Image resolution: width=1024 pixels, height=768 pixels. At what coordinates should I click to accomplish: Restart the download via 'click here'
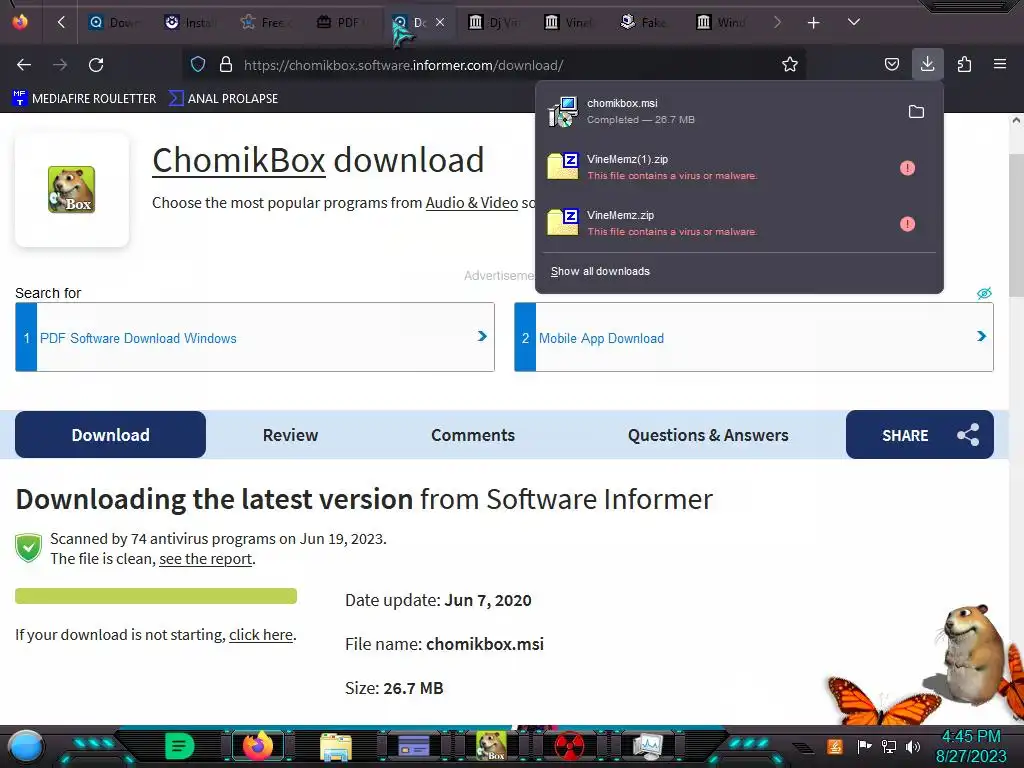[261, 635]
